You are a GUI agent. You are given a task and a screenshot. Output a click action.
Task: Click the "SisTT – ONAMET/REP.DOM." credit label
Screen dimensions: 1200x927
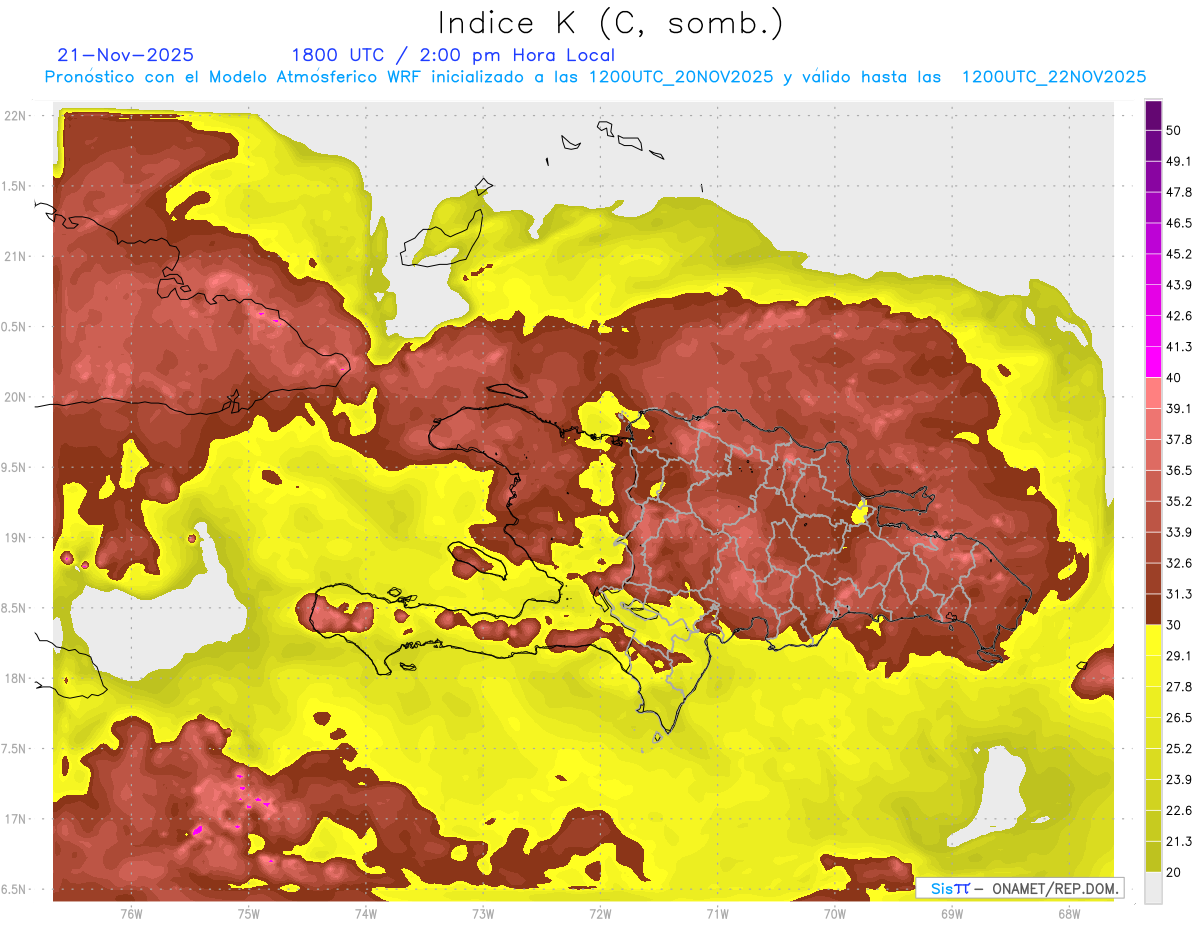(x=1020, y=888)
